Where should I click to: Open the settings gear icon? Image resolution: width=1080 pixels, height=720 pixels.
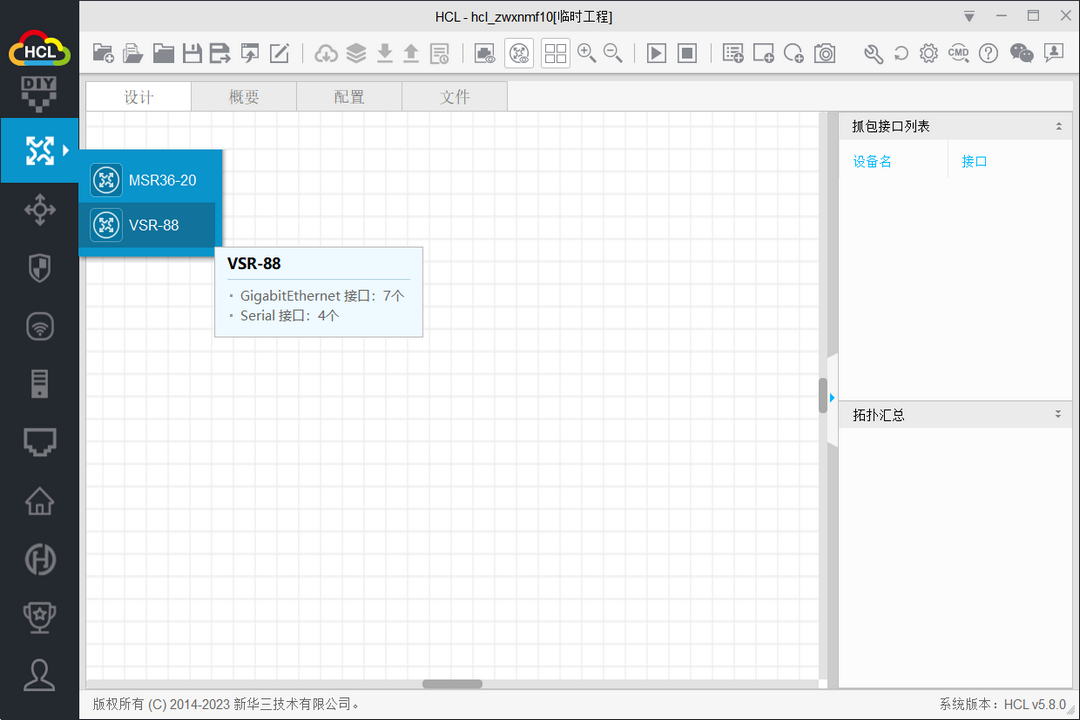pyautogui.click(x=928, y=53)
